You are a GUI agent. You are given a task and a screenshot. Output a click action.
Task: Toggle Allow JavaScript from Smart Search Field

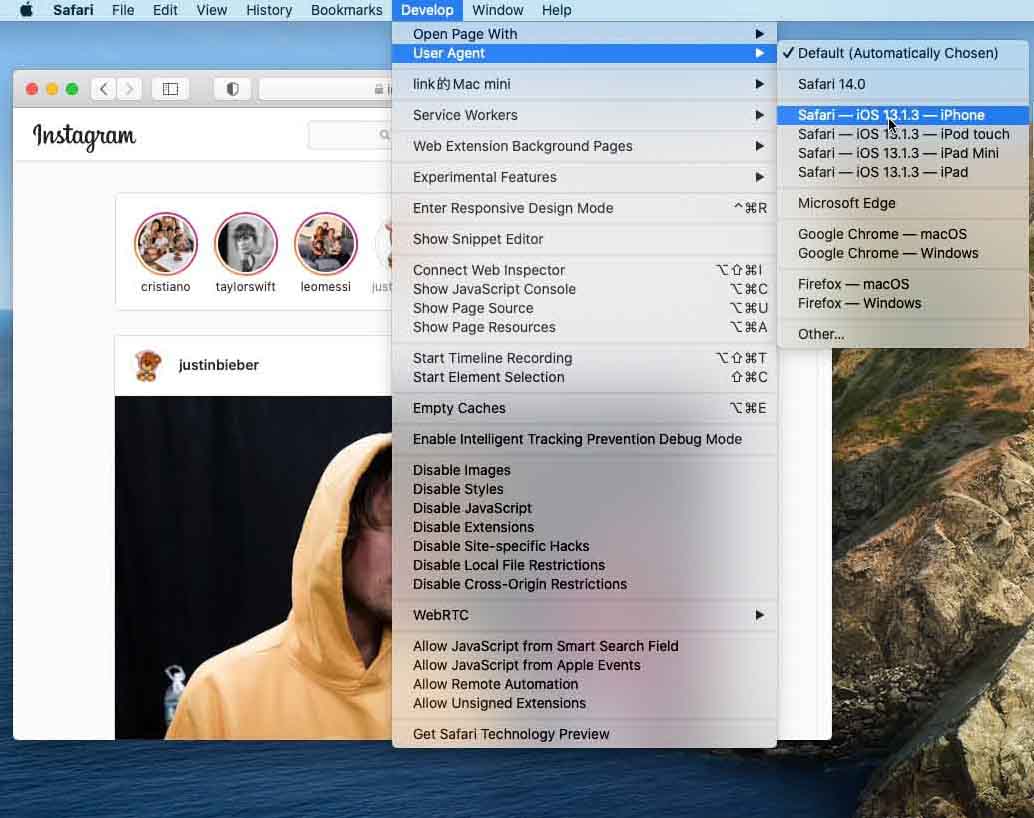tap(584, 646)
